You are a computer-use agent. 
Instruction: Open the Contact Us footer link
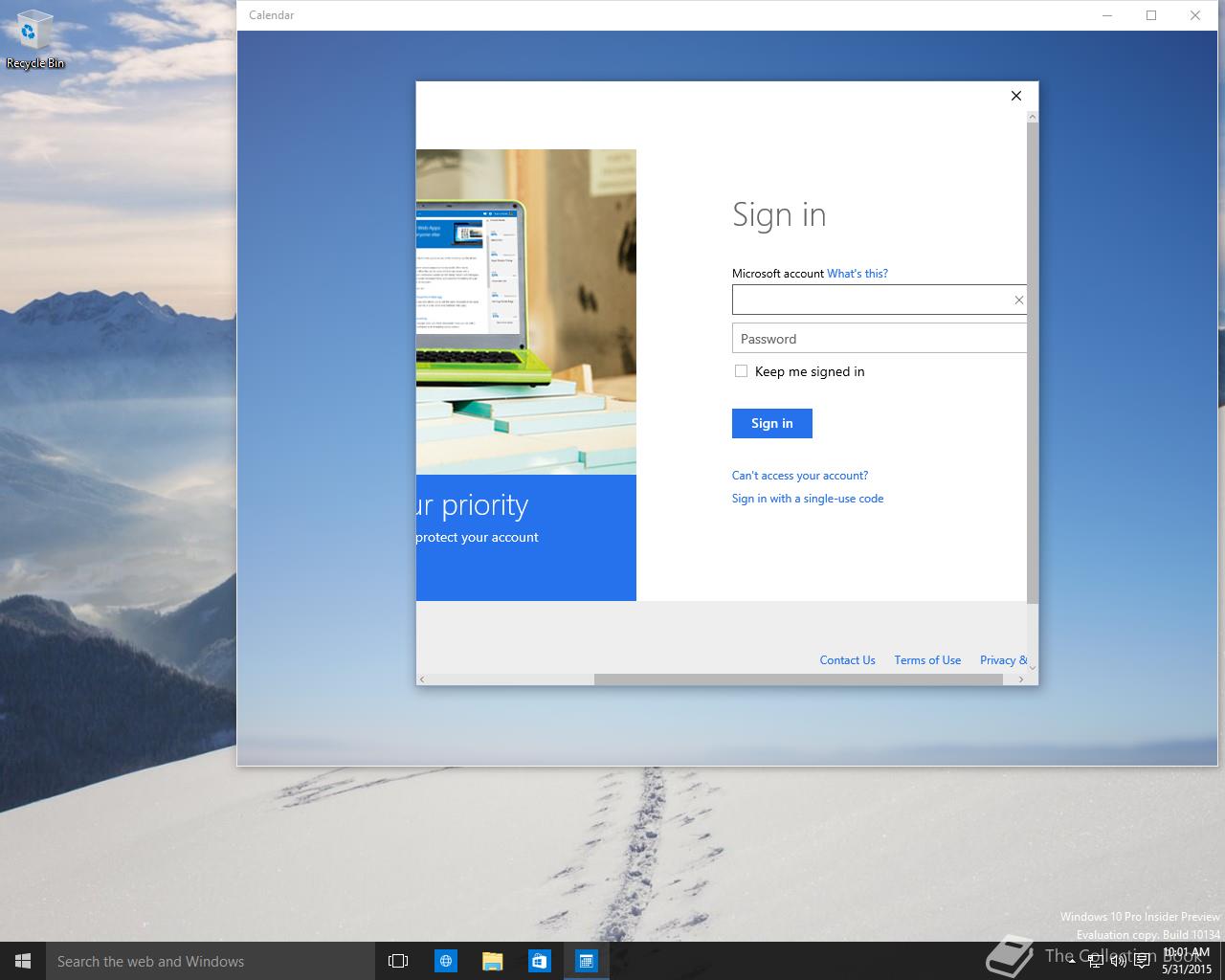[847, 660]
